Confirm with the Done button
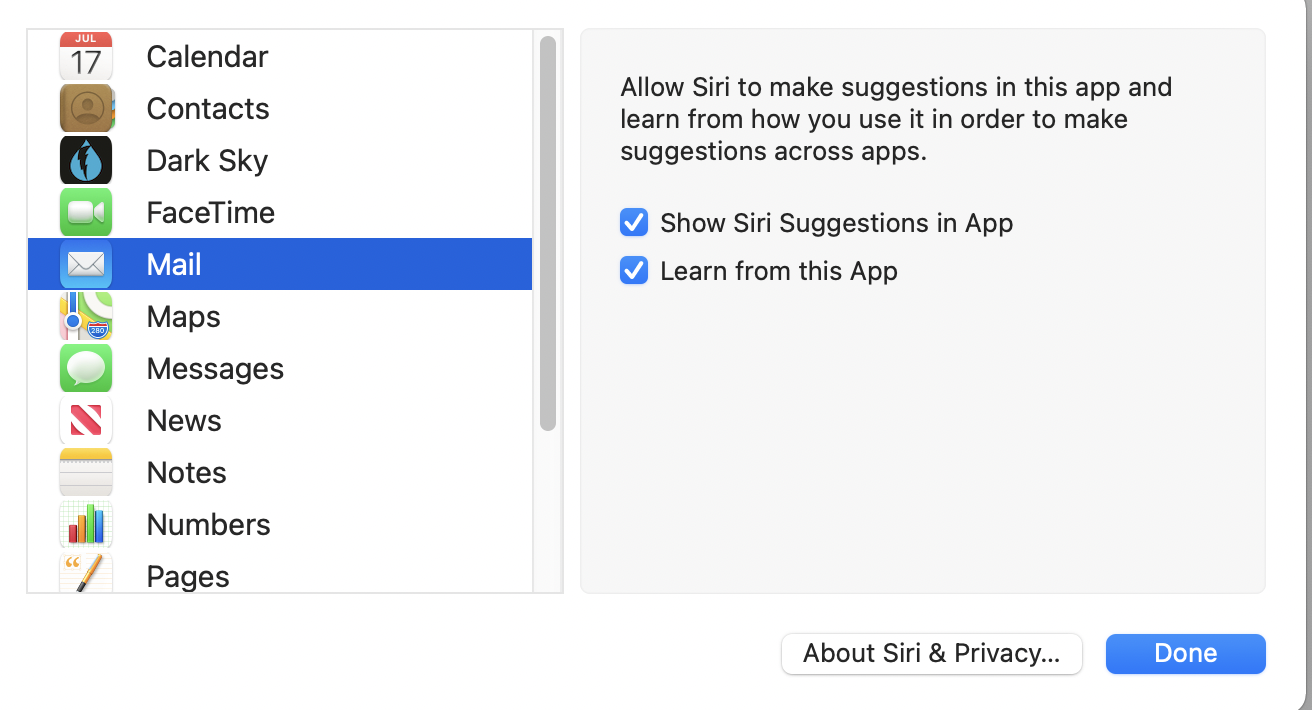Image resolution: width=1312 pixels, height=710 pixels. click(1186, 654)
